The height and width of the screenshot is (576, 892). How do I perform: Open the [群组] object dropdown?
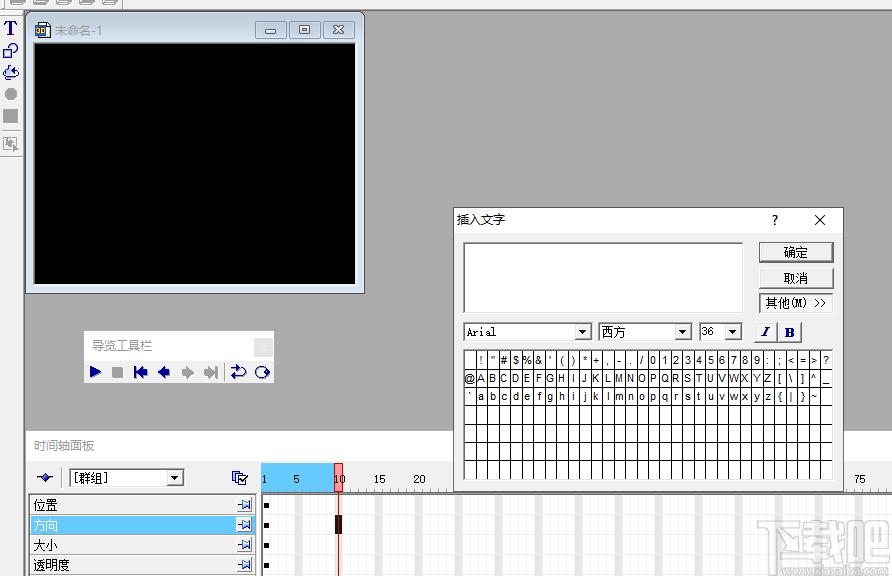[x=175, y=478]
